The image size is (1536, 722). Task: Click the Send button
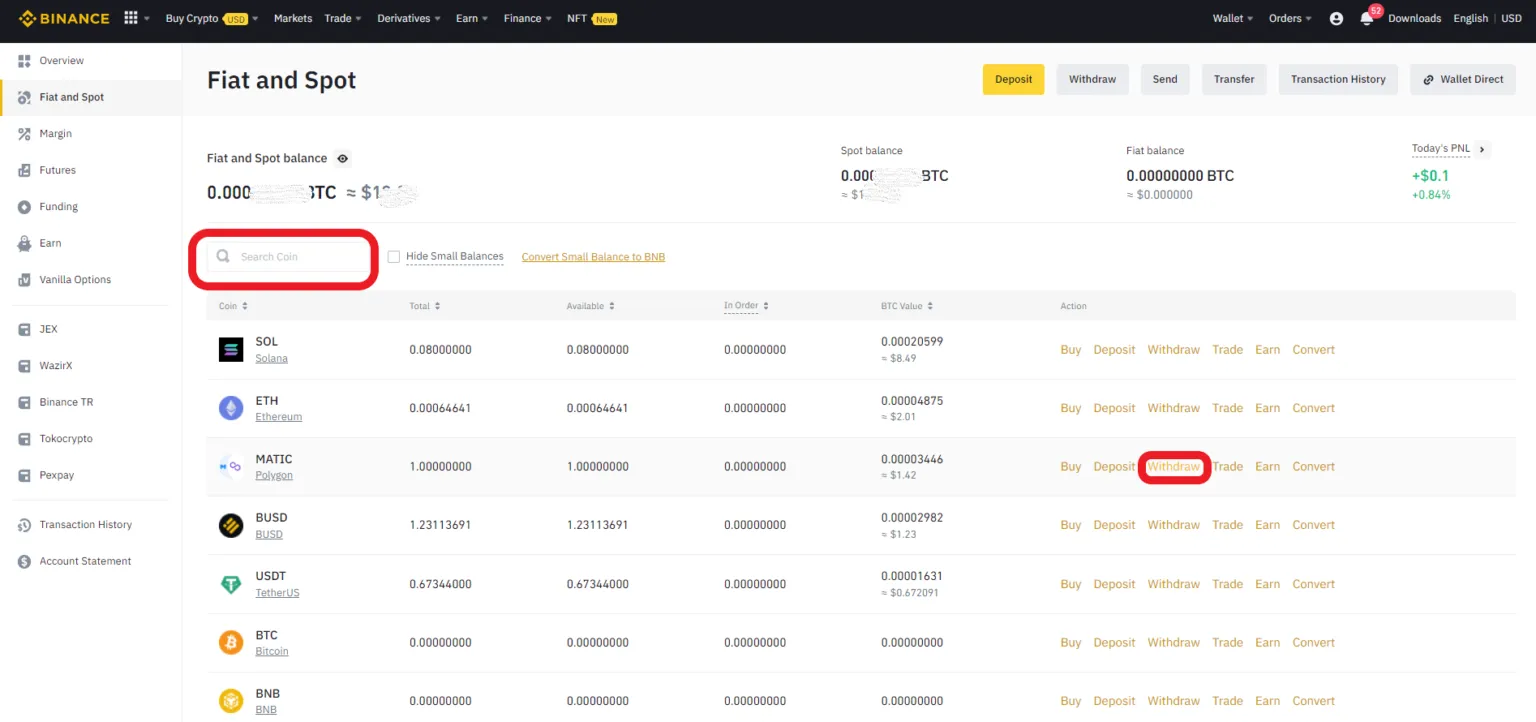pos(1165,79)
